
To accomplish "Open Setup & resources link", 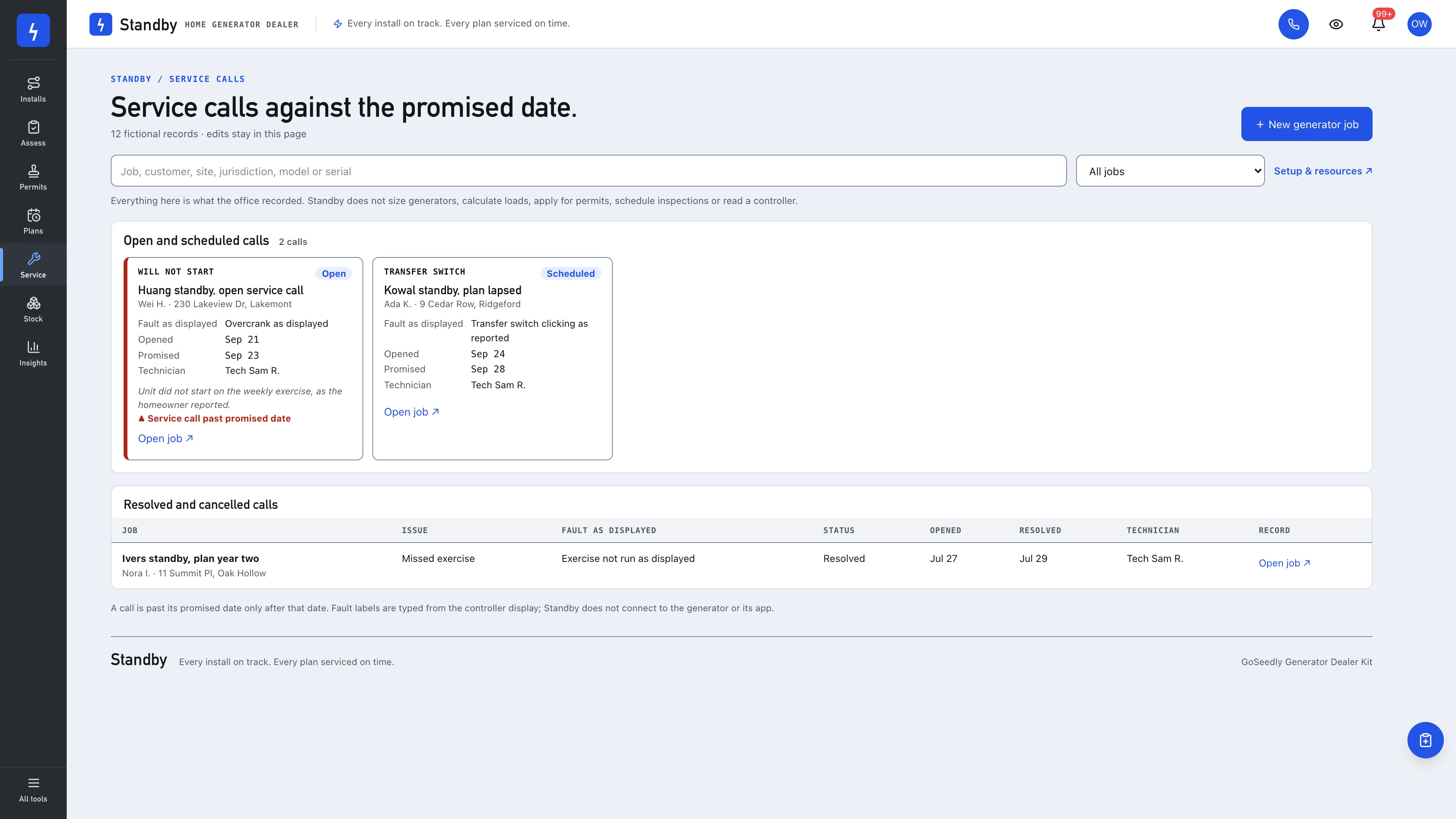I will (1323, 171).
